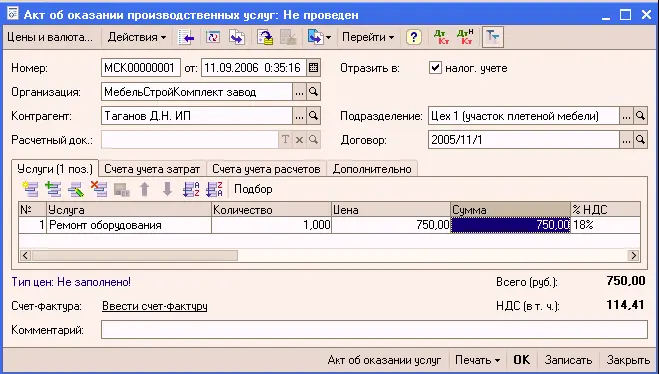
Task: Click the horizontal scrollbar thumb in table
Action: (x=135, y=255)
